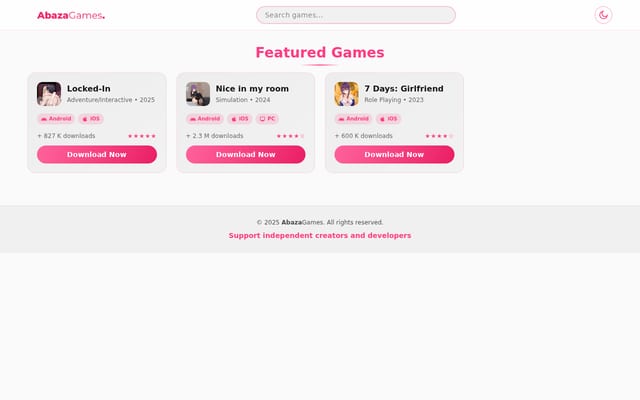Click star rating on 7 Days: Girlfriend
The image size is (640, 400).
tap(439, 136)
